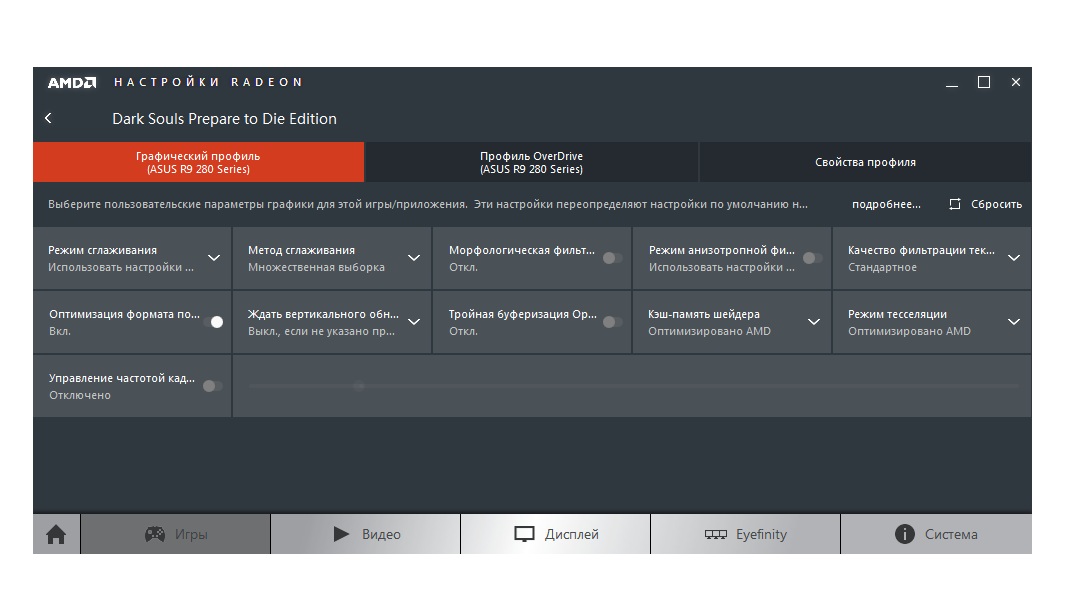Click the Eyefinity multi-display icon

(715, 534)
